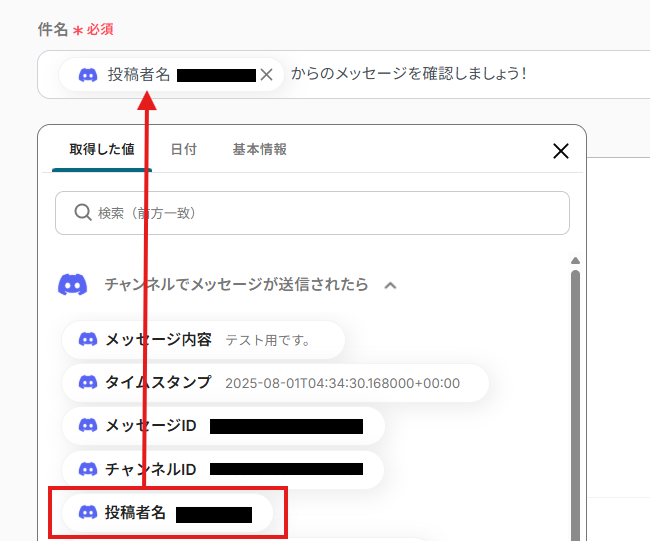Remove the 投稿者名 chip from subject field

tap(267, 75)
